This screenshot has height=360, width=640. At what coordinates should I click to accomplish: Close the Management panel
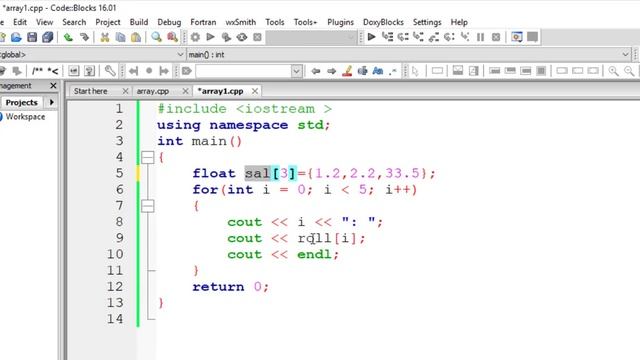[53, 86]
